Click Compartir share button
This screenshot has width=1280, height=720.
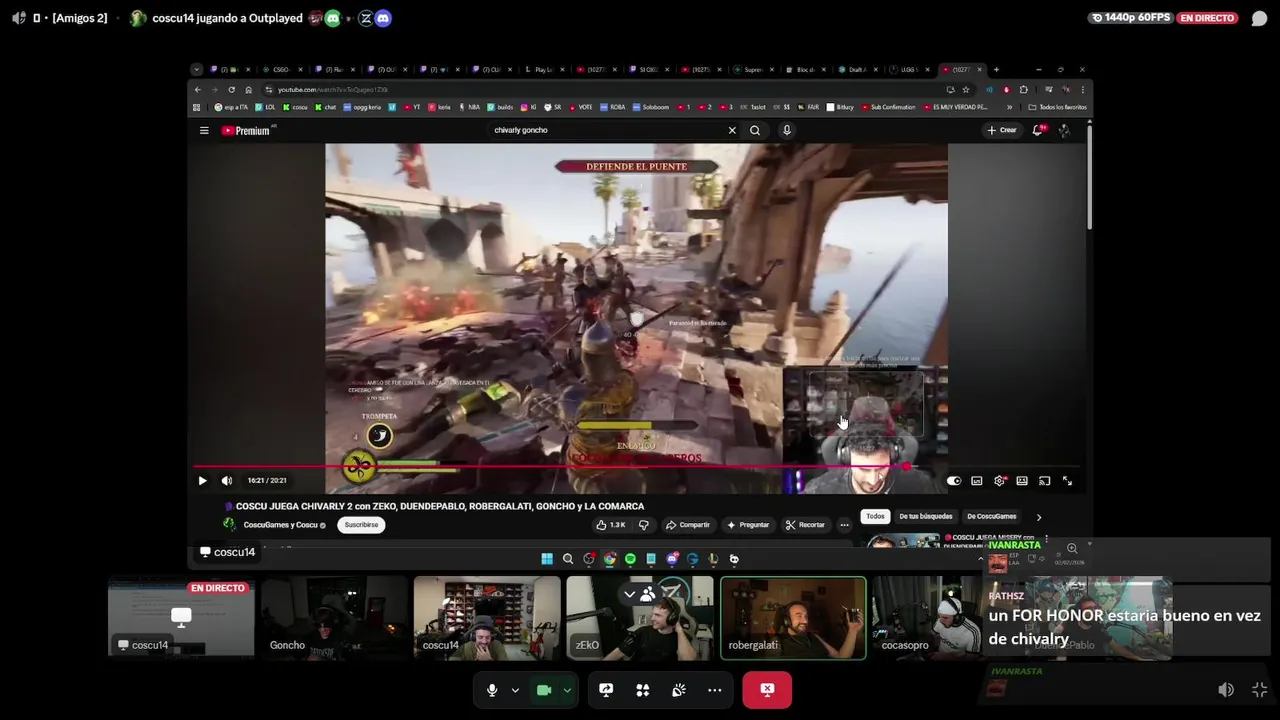coord(688,525)
